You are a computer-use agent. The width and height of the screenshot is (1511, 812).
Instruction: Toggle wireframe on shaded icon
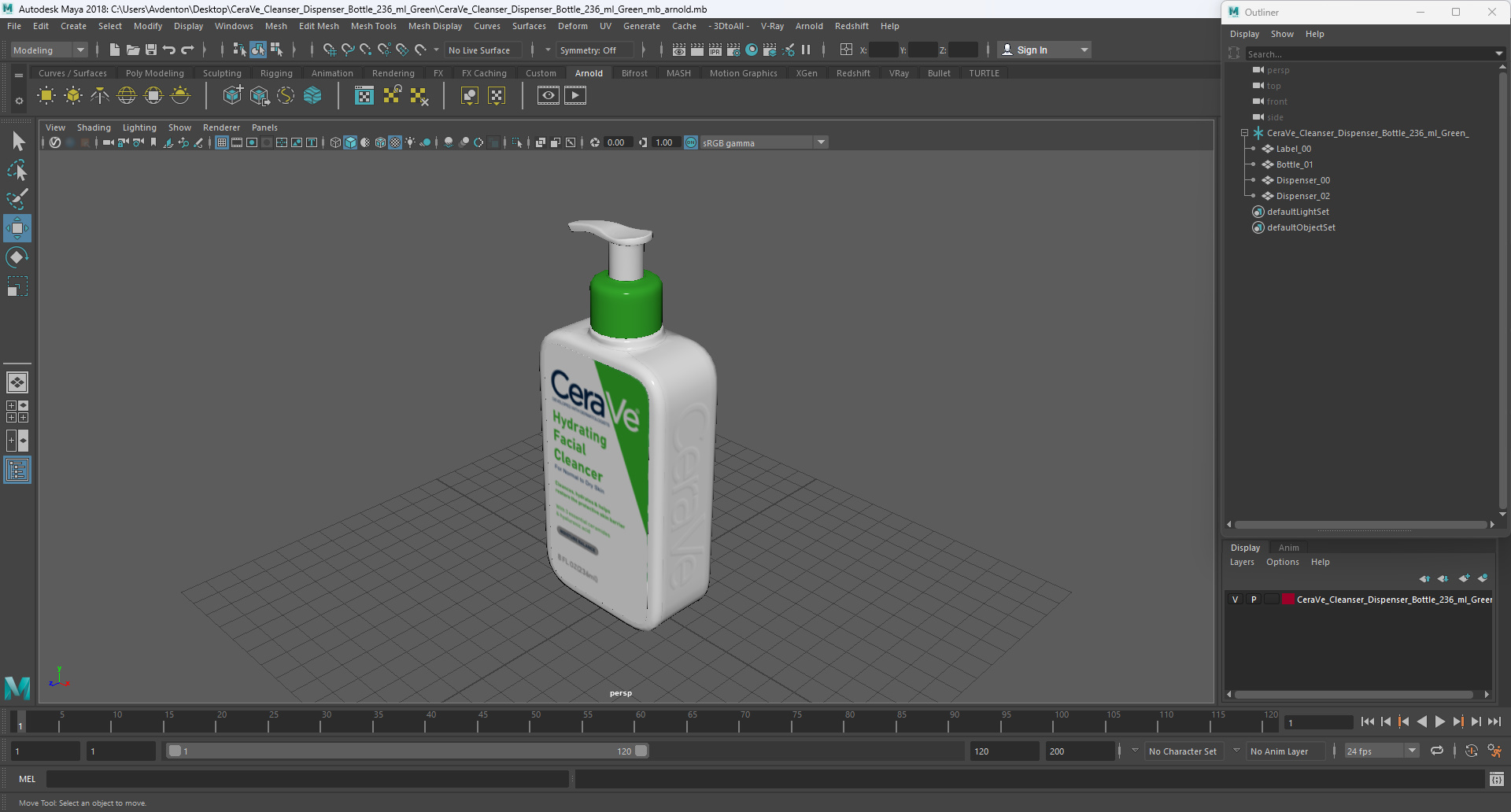point(380,142)
